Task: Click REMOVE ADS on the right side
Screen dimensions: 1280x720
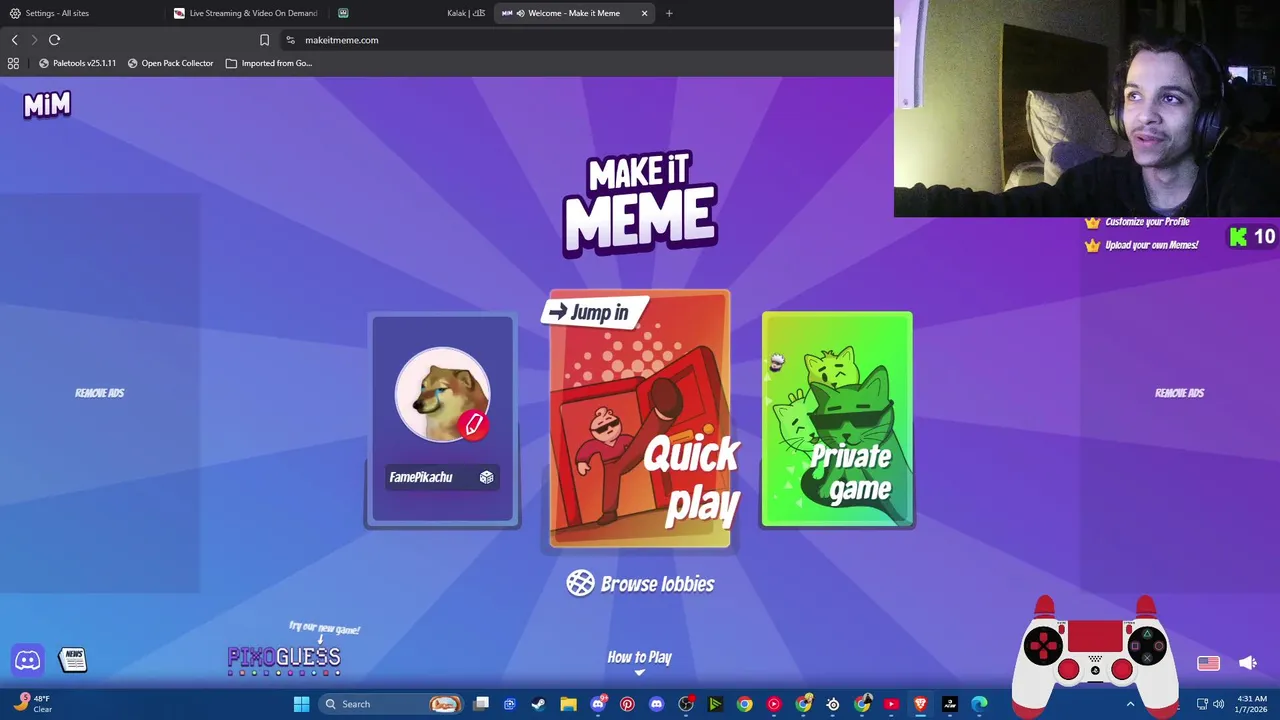Action: click(x=1180, y=393)
